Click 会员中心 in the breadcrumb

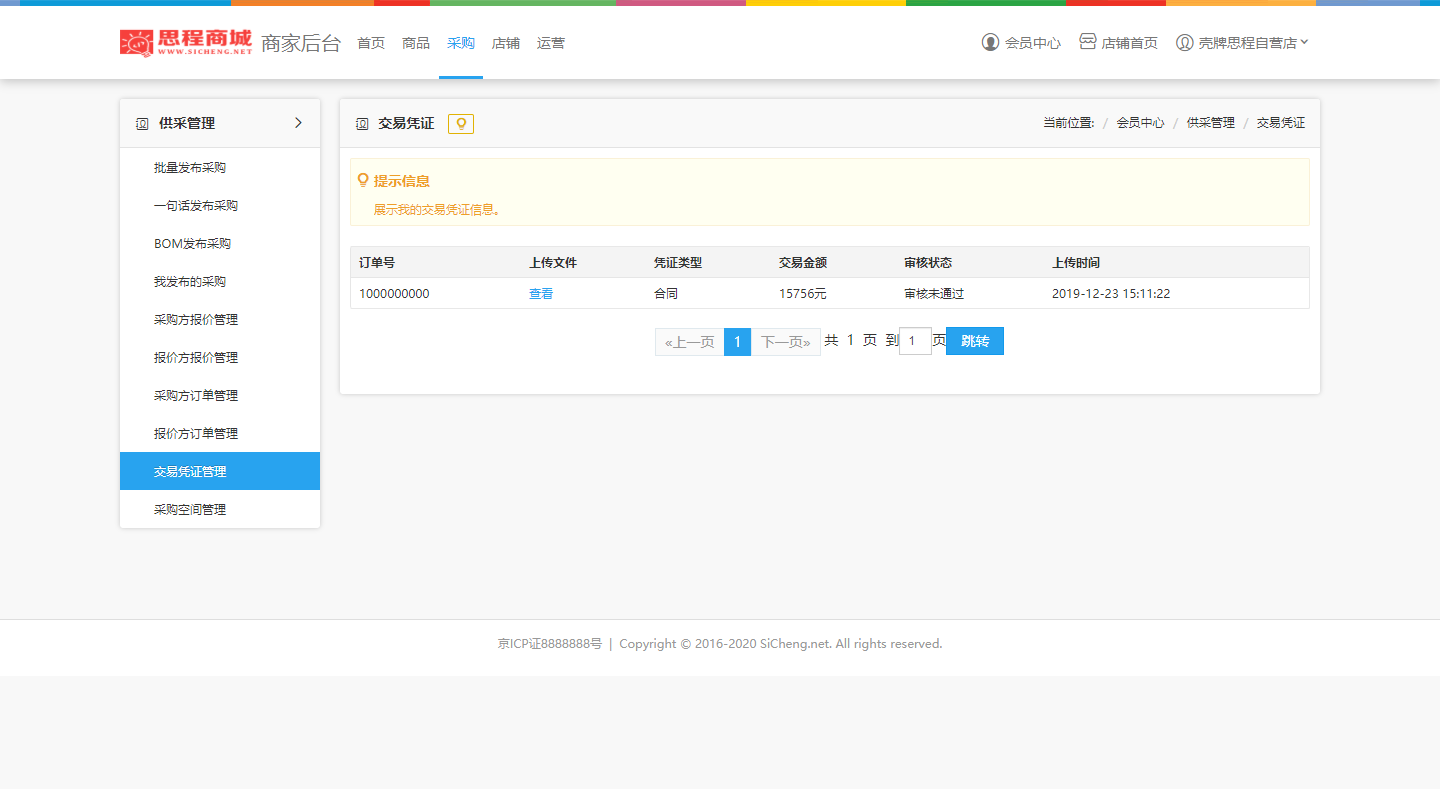(1140, 123)
